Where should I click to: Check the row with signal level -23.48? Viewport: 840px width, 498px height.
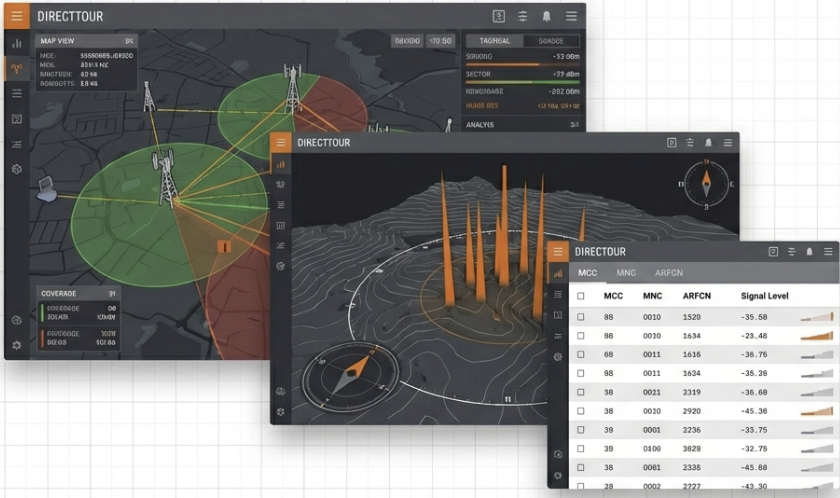point(581,336)
